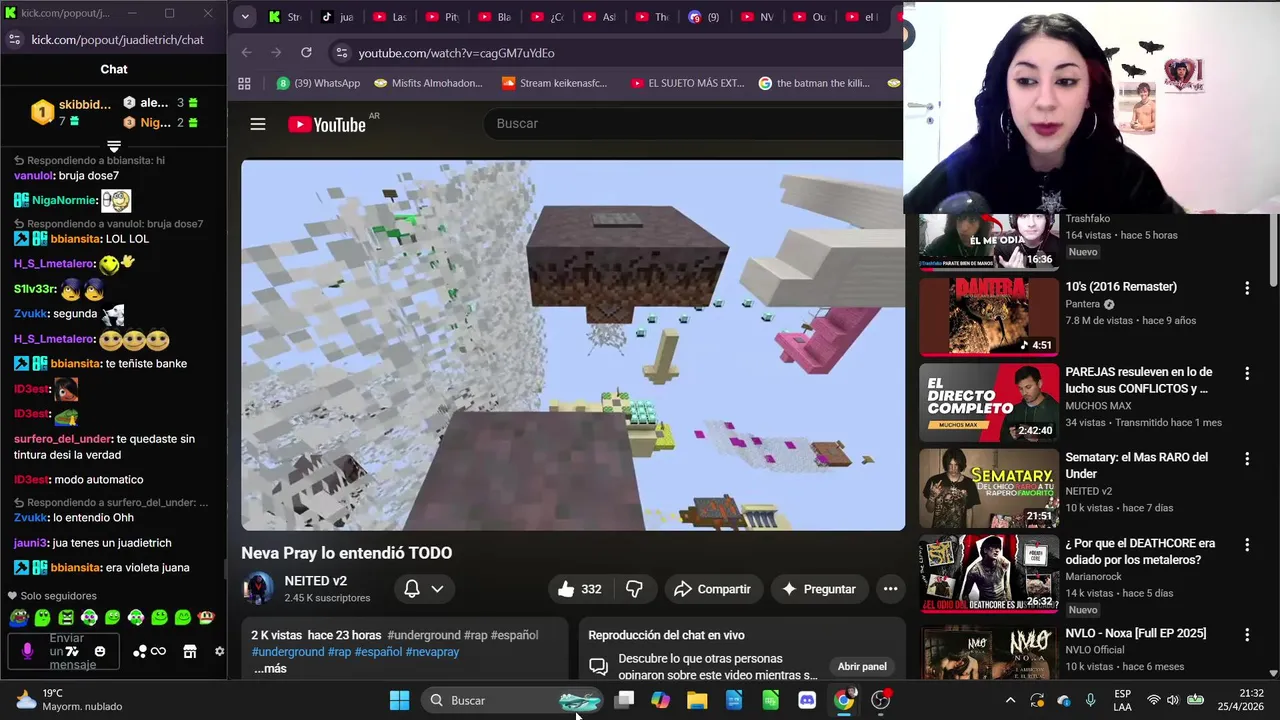Open the video's three-dot more actions

click(x=889, y=589)
